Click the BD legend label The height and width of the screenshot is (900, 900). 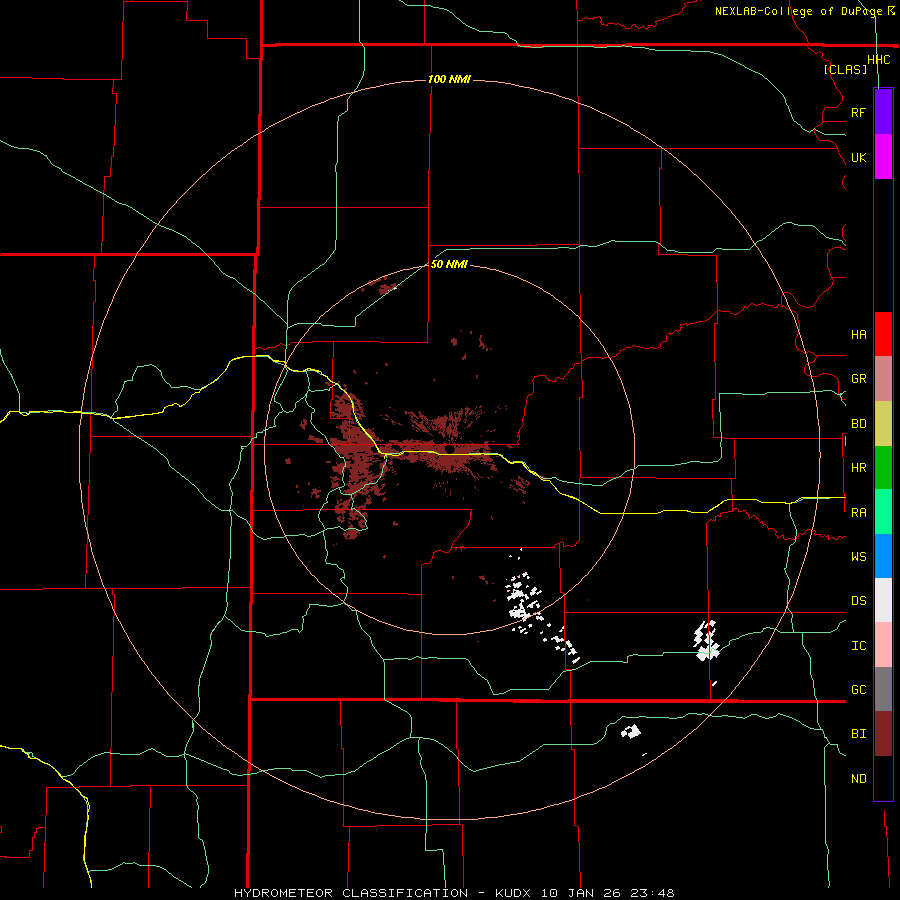click(858, 424)
